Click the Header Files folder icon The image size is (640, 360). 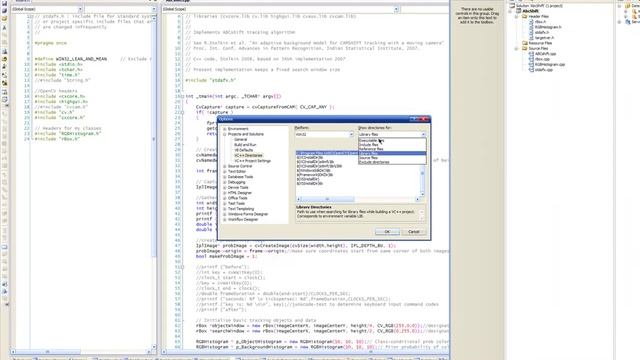pos(525,16)
